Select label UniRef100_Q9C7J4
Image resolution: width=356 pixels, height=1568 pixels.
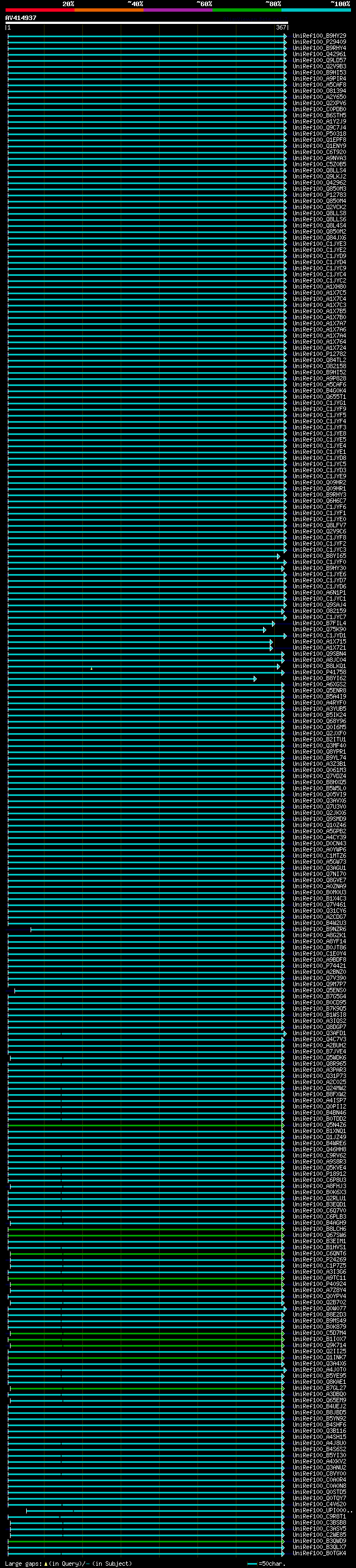[319, 127]
